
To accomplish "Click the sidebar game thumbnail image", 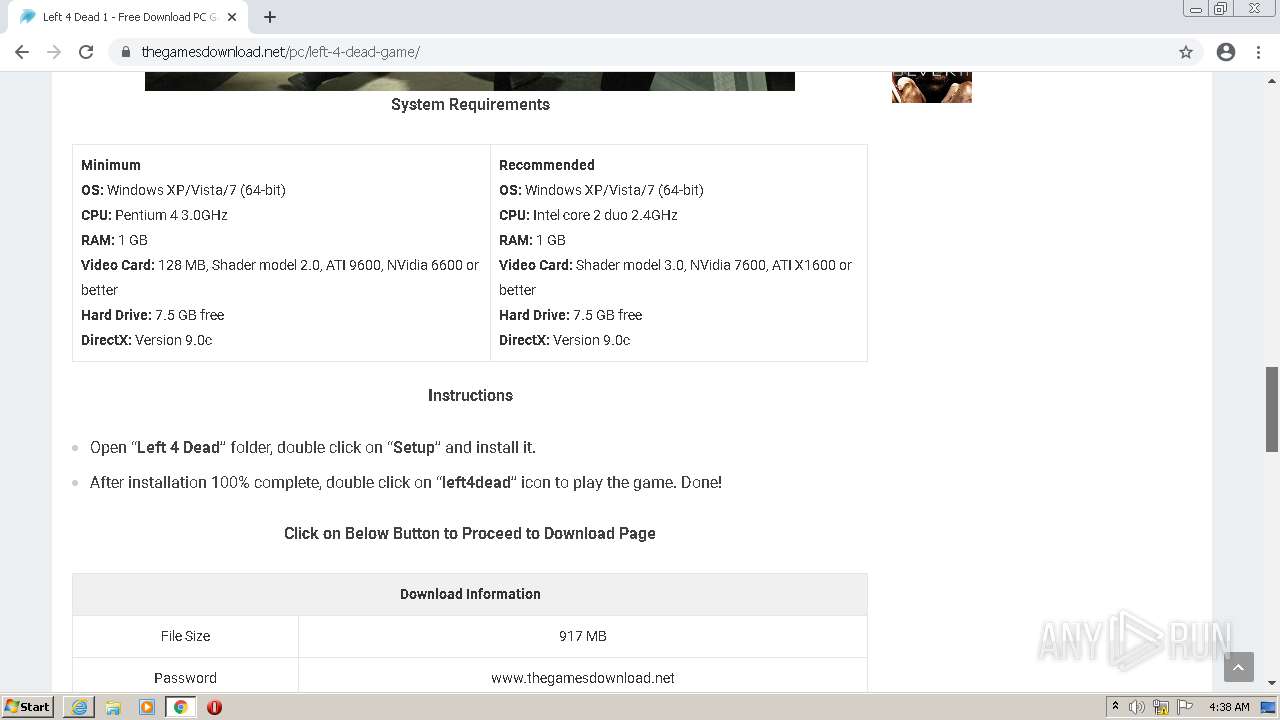I will pos(932,87).
